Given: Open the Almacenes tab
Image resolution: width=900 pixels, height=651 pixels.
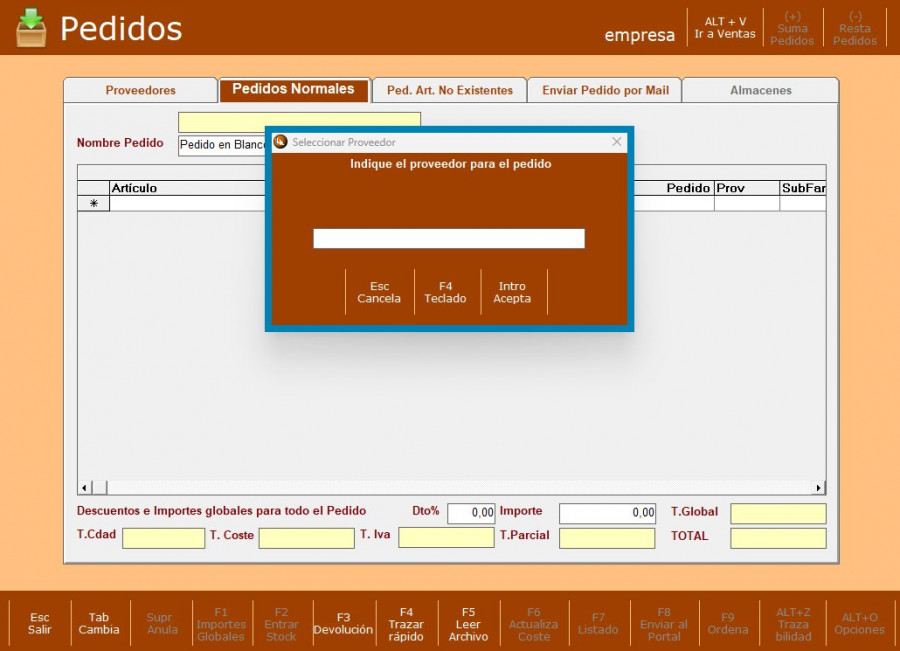Looking at the screenshot, I should point(760,90).
